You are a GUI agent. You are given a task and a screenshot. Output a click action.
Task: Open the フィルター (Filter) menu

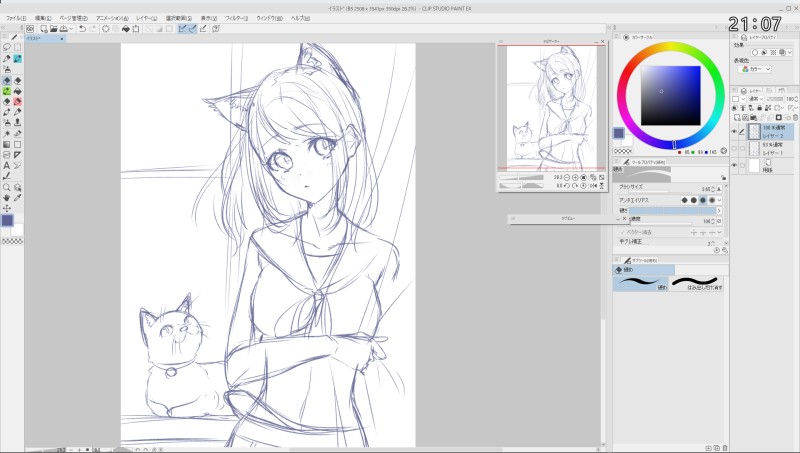coord(236,18)
